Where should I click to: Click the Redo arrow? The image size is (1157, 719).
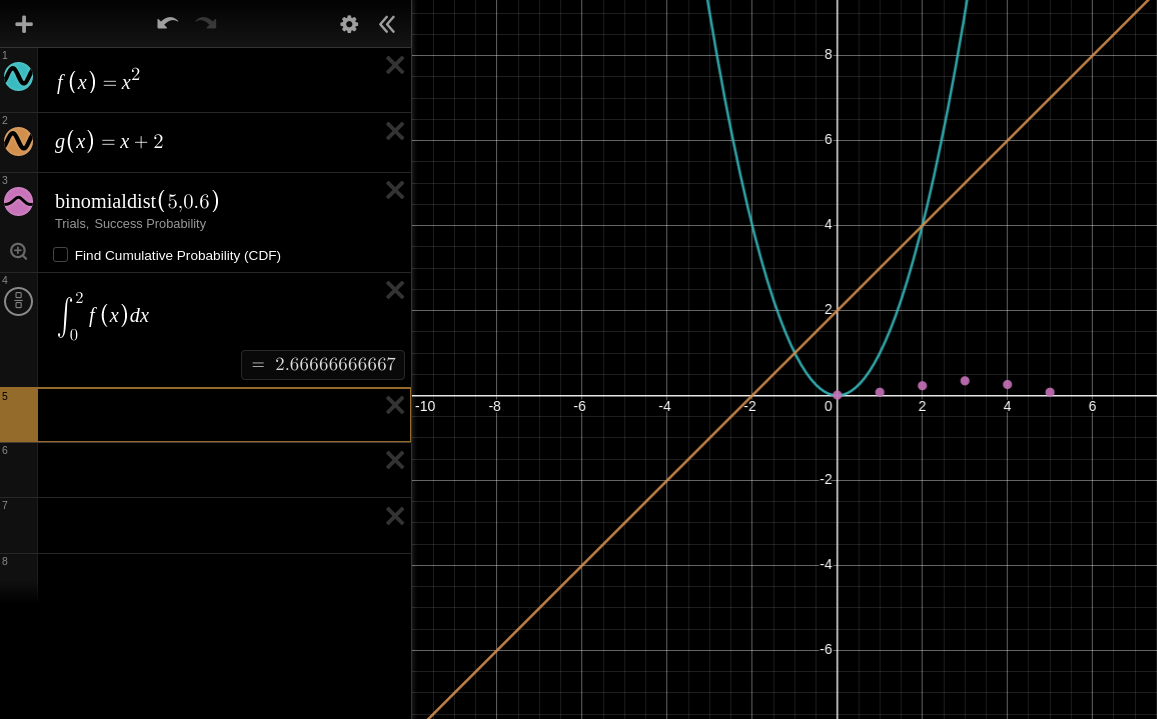coord(206,24)
